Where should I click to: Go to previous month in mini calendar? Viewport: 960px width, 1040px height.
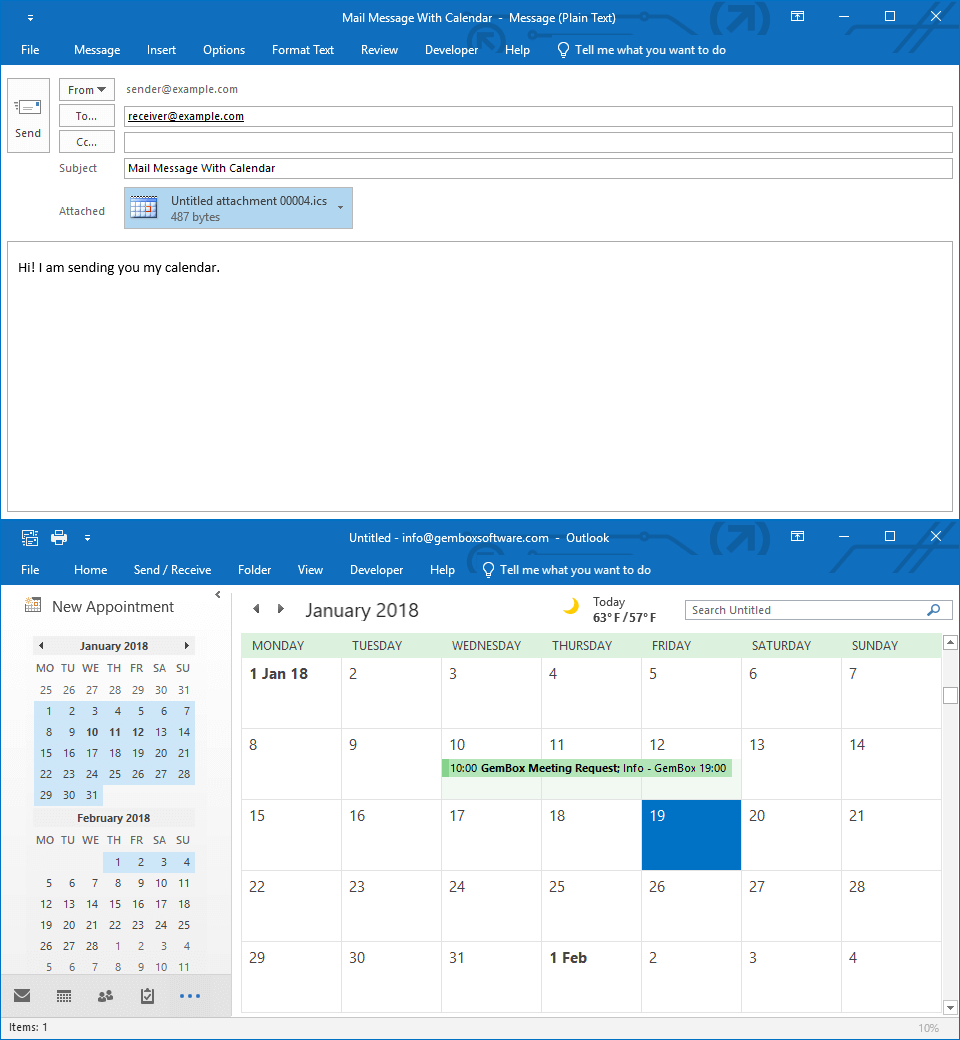pos(41,646)
